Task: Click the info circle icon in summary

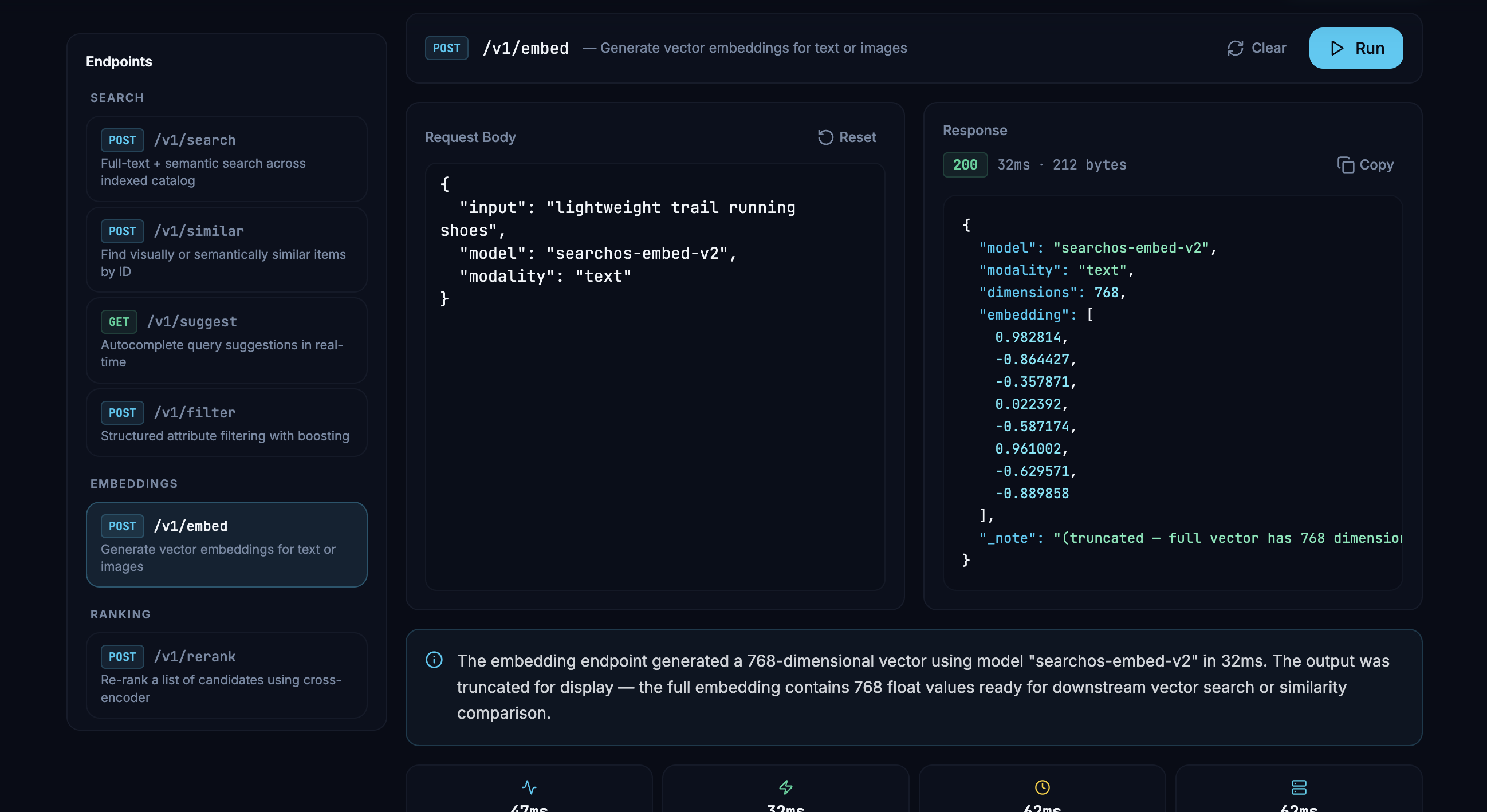Action: (x=434, y=660)
